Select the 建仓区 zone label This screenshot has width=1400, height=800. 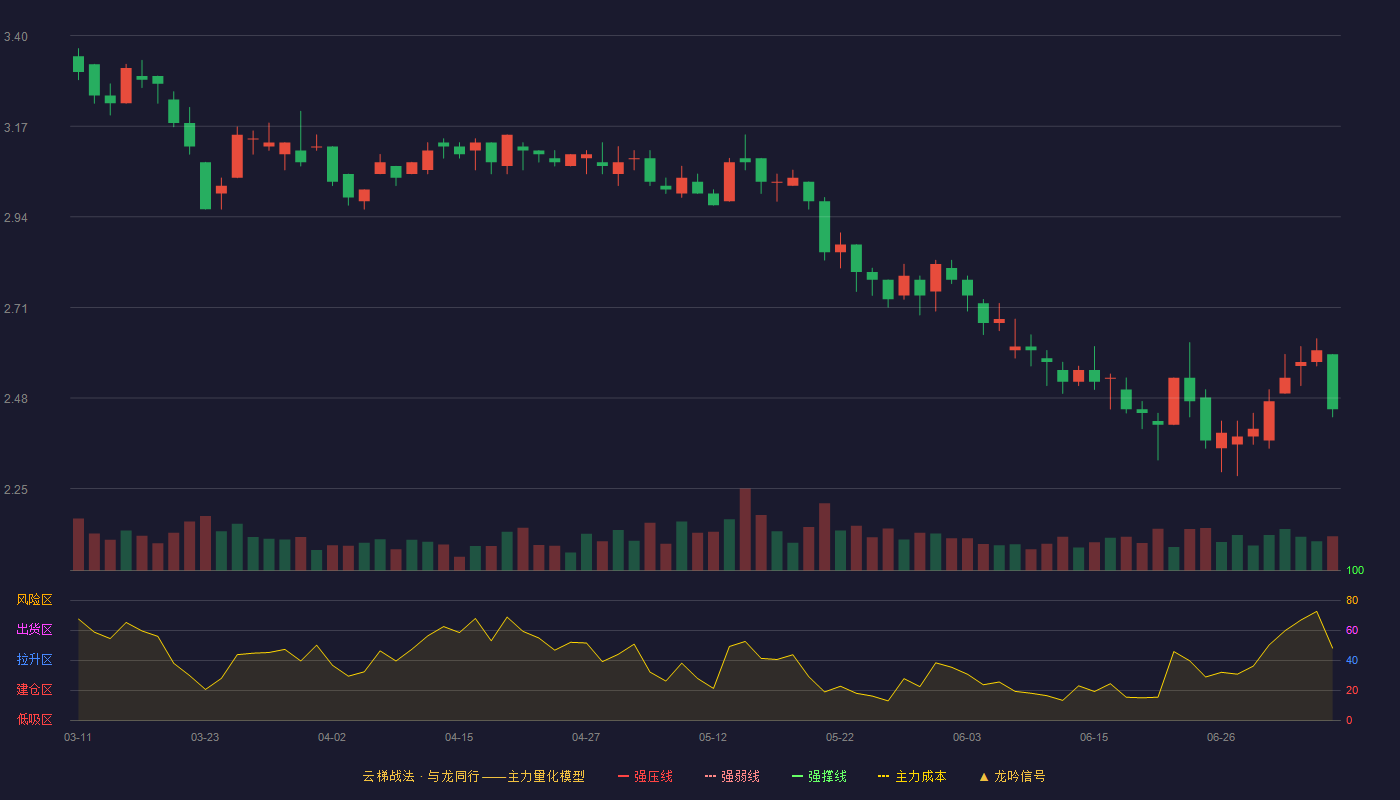pos(34,690)
